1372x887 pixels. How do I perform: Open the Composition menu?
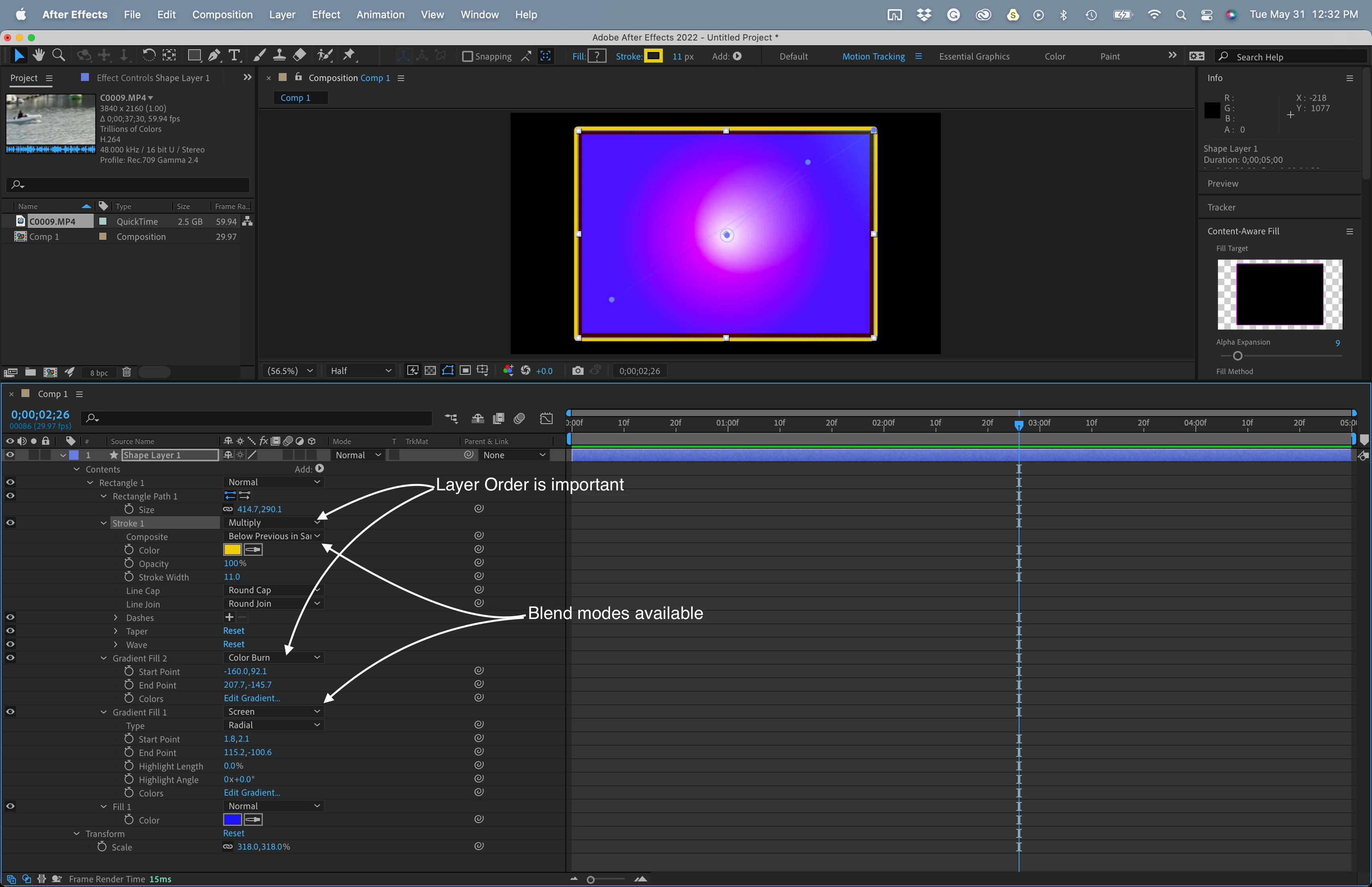pyautogui.click(x=222, y=14)
